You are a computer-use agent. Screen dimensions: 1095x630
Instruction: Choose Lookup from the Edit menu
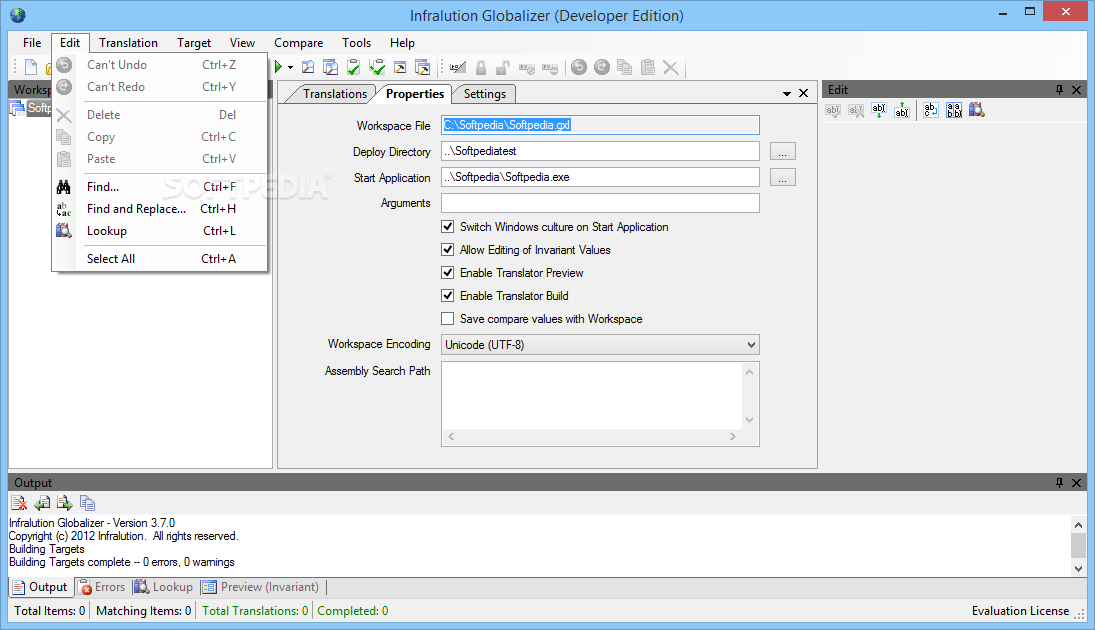(160, 230)
